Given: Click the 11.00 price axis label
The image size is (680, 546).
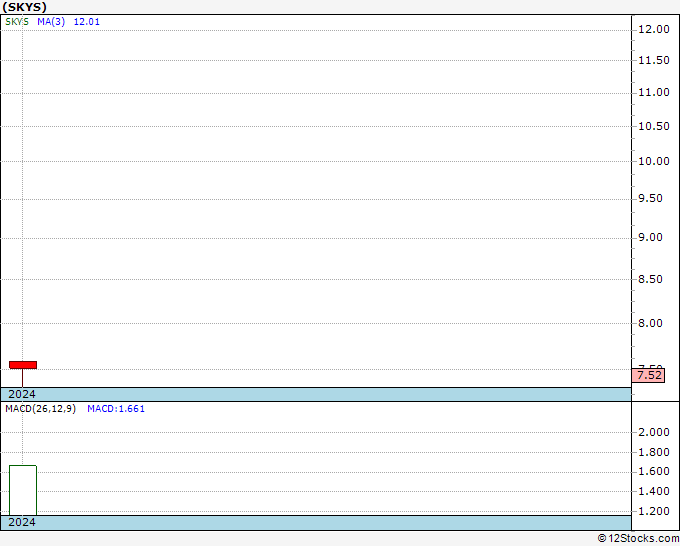Looking at the screenshot, I should [x=654, y=92].
